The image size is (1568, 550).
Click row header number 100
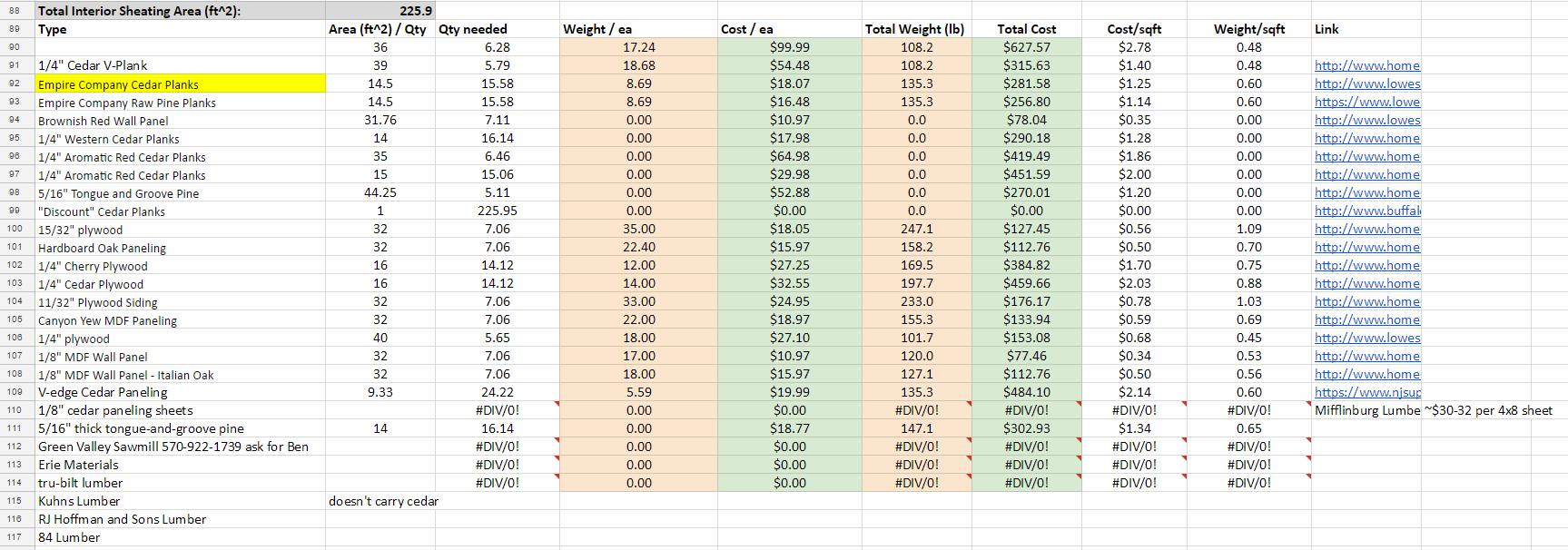[x=15, y=229]
